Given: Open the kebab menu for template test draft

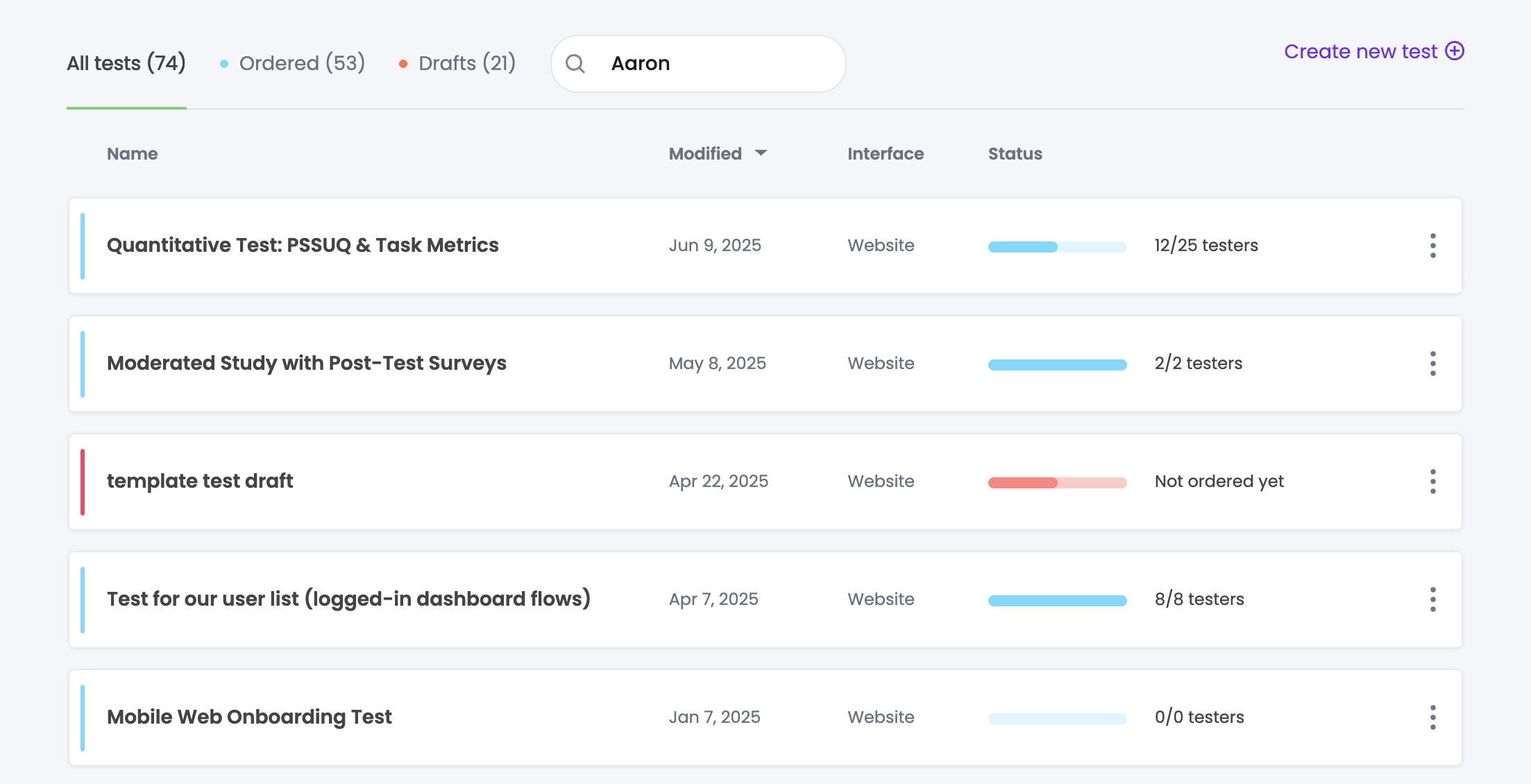Looking at the screenshot, I should pos(1432,482).
